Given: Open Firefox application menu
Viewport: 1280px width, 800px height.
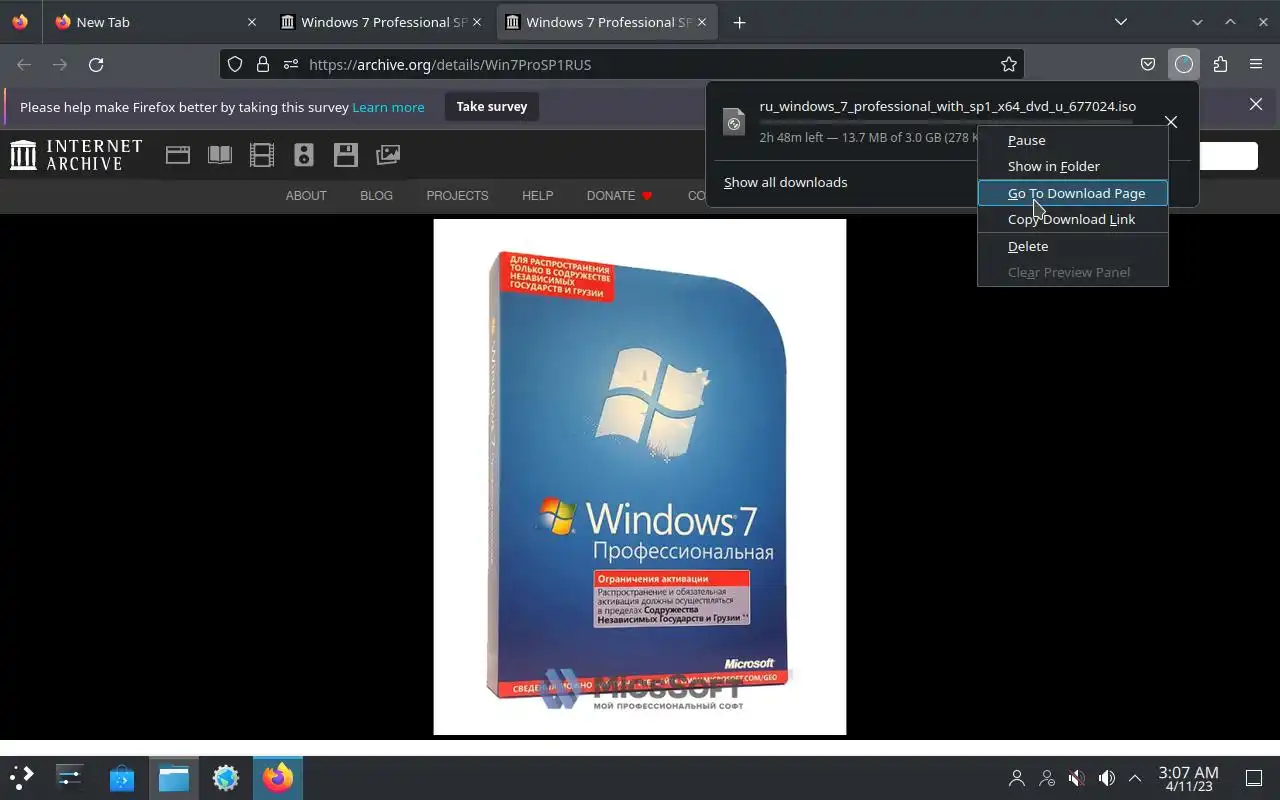Looking at the screenshot, I should tap(1256, 64).
